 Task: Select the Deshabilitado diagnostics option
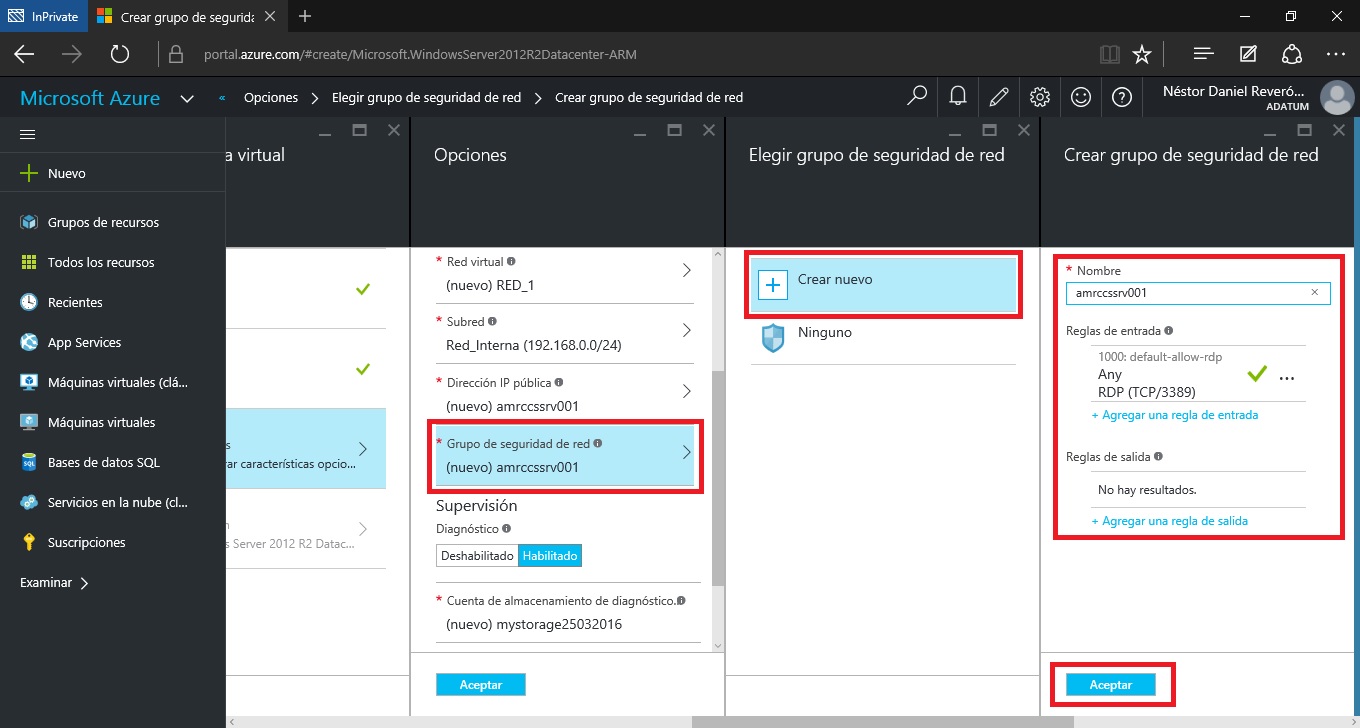click(x=477, y=556)
